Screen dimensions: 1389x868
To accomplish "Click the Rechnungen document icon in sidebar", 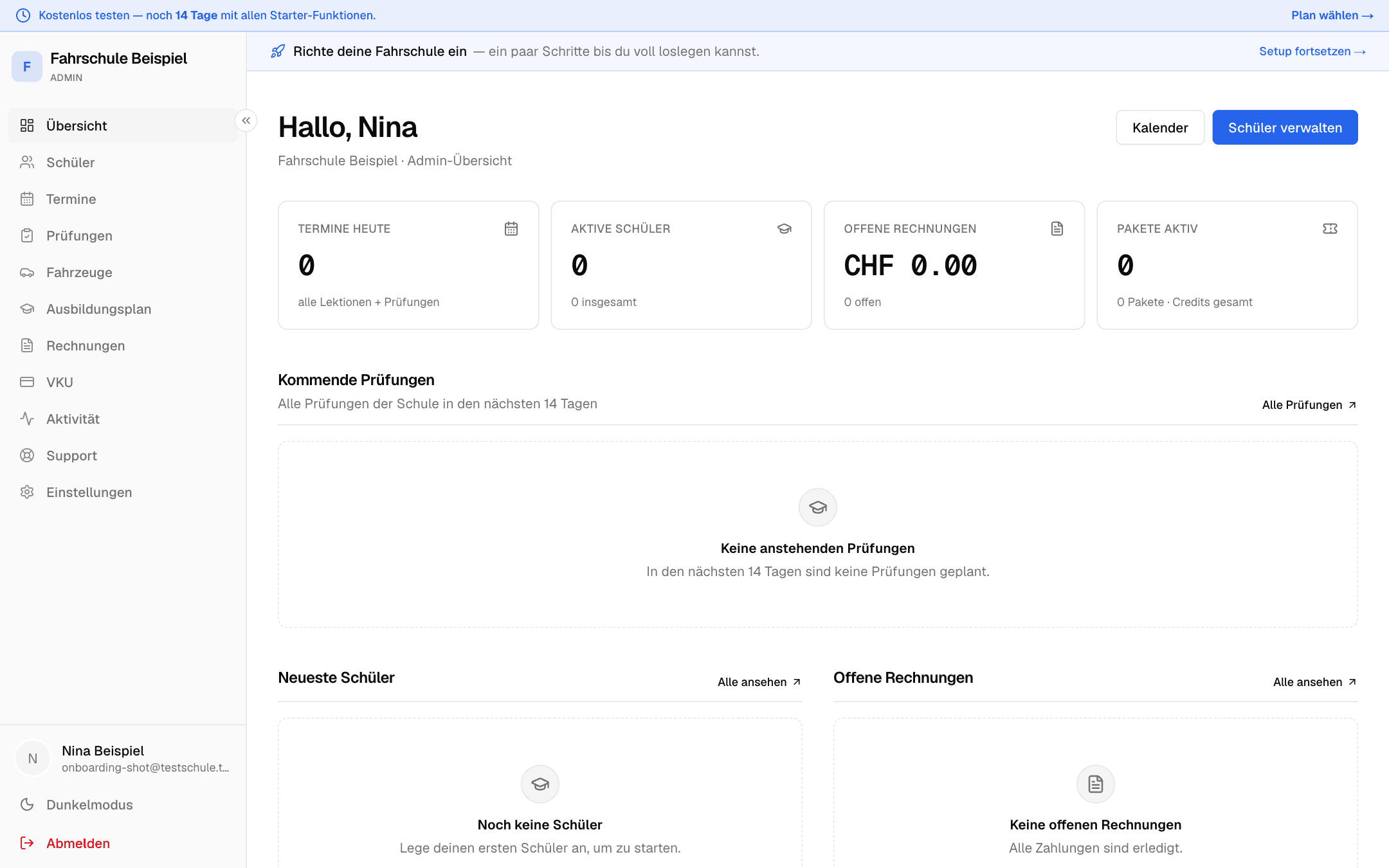I will click(x=27, y=345).
